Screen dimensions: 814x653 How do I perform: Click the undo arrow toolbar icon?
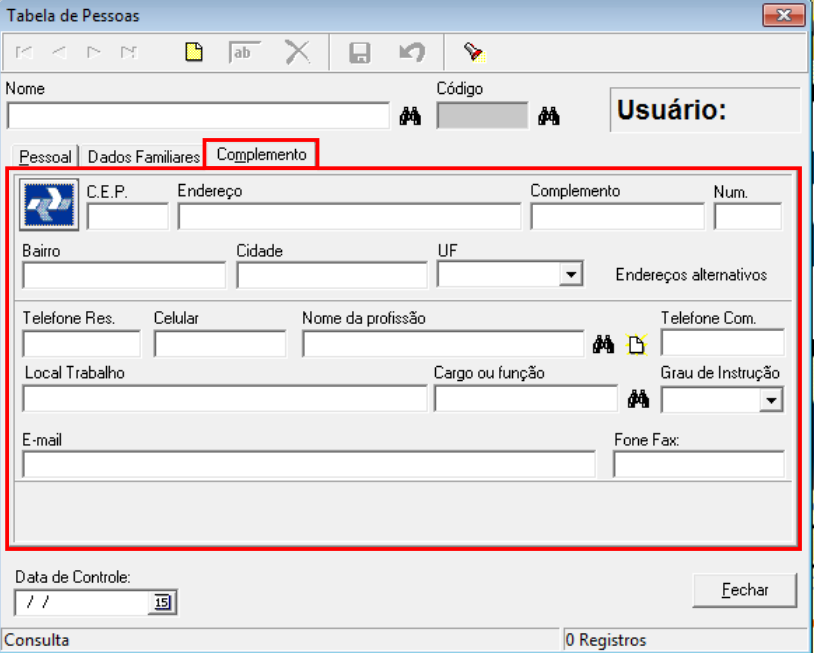tap(412, 53)
